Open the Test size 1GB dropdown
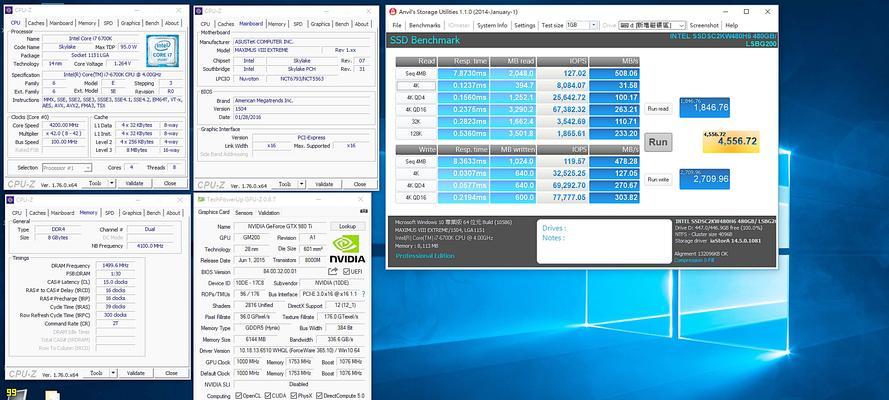Viewport: 889px width, 400px height. click(594, 25)
